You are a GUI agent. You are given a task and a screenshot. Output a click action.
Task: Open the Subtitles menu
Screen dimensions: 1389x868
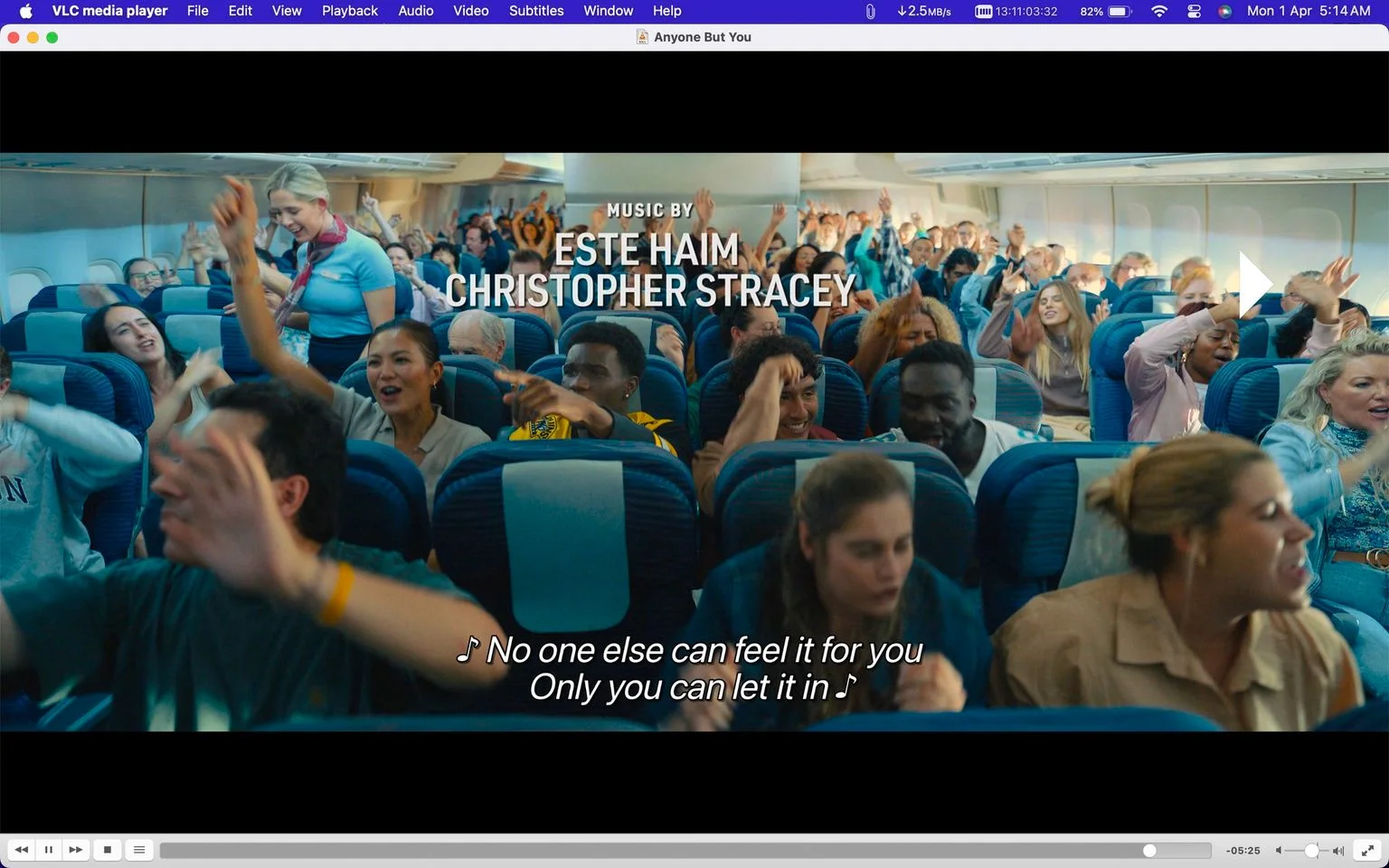pos(536,11)
